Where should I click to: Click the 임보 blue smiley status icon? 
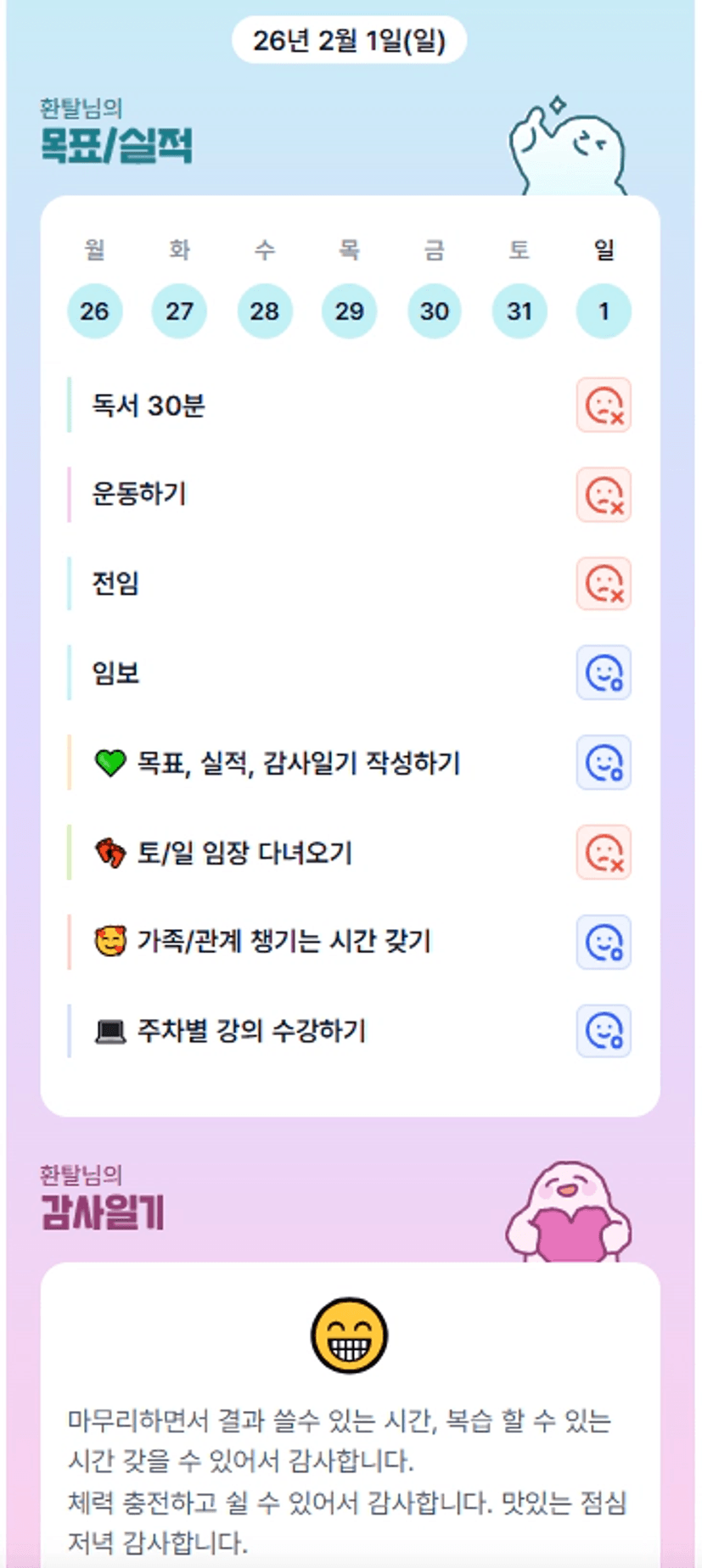coord(603,673)
